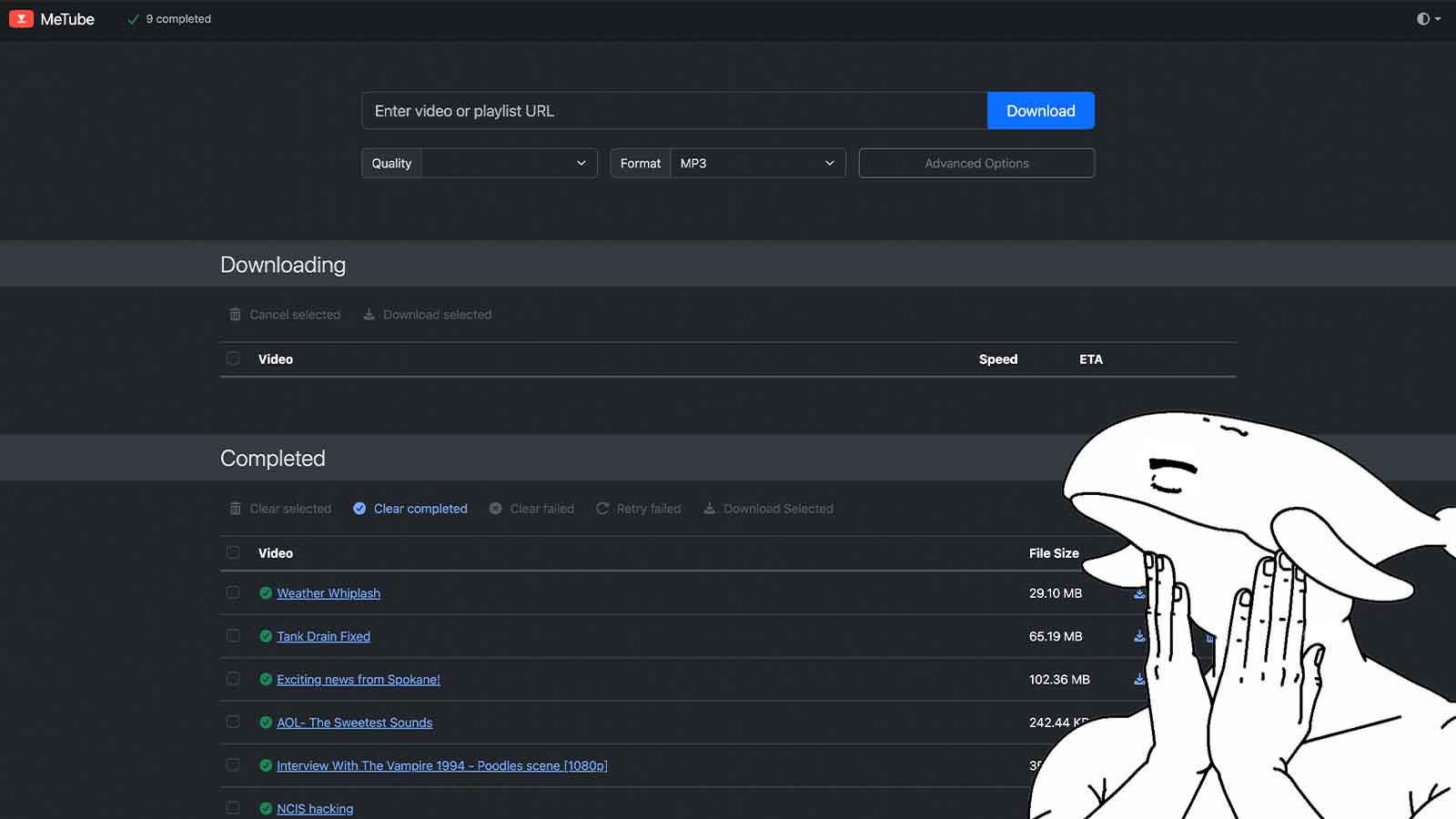Click the Clear completed checkmark icon
This screenshot has height=819, width=1456.
[x=359, y=509]
